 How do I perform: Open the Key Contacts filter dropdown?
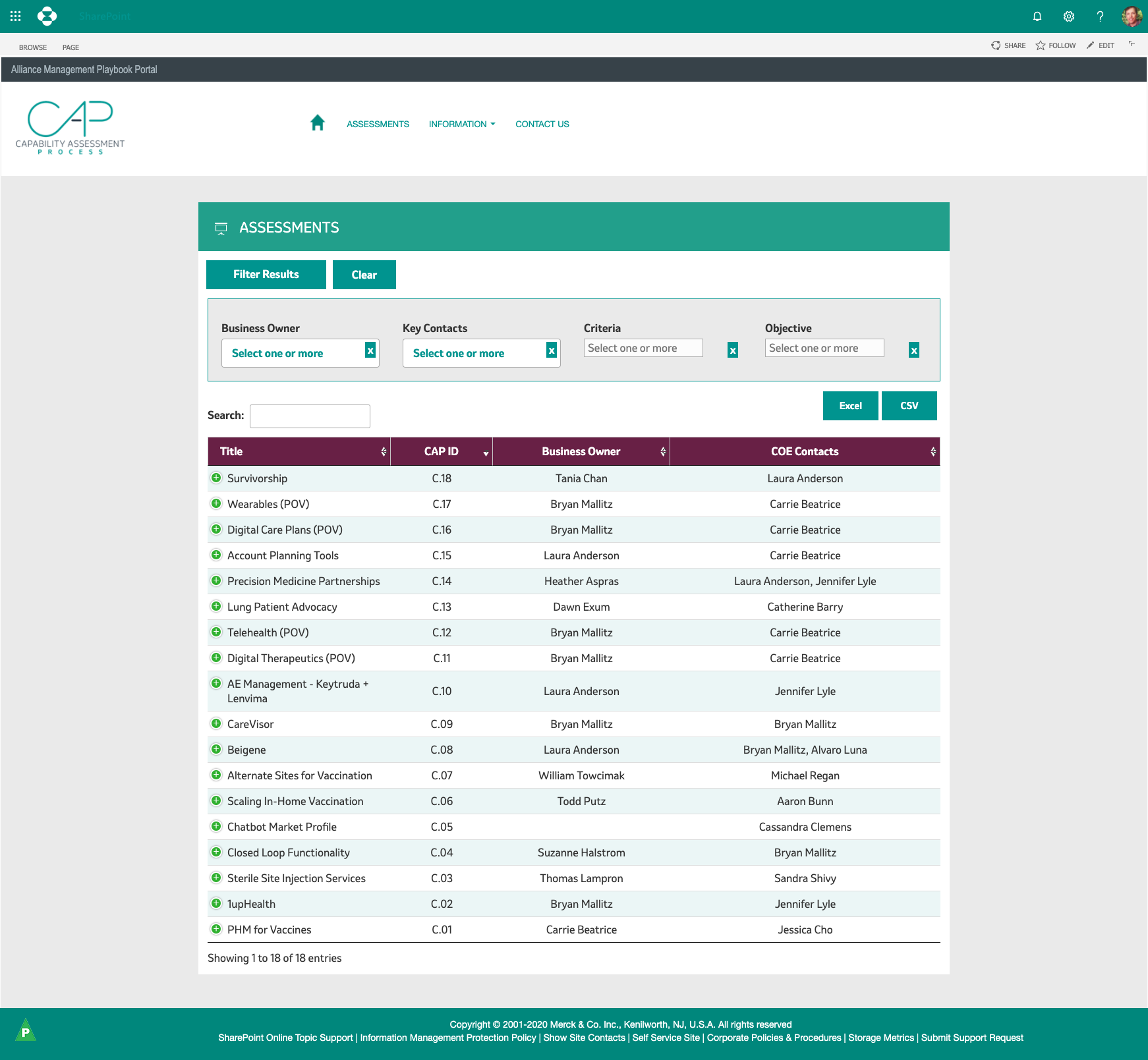click(474, 353)
